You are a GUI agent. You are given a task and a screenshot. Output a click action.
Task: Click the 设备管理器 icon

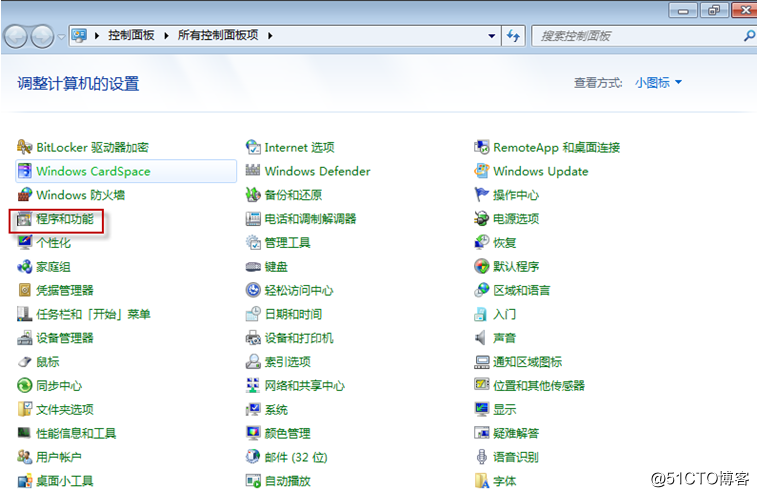click(x=24, y=338)
